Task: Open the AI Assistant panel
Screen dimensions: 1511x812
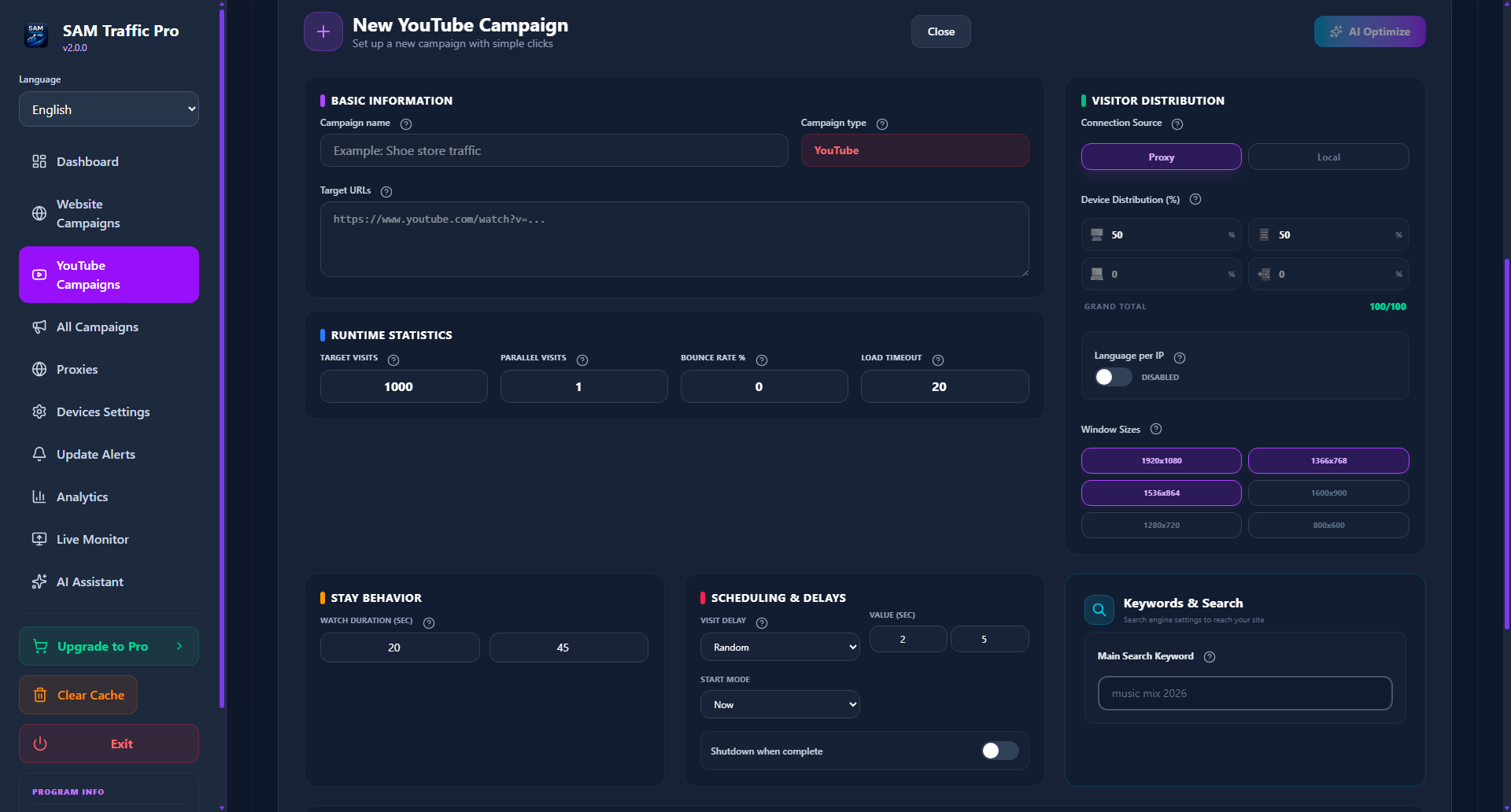Action: (x=91, y=581)
